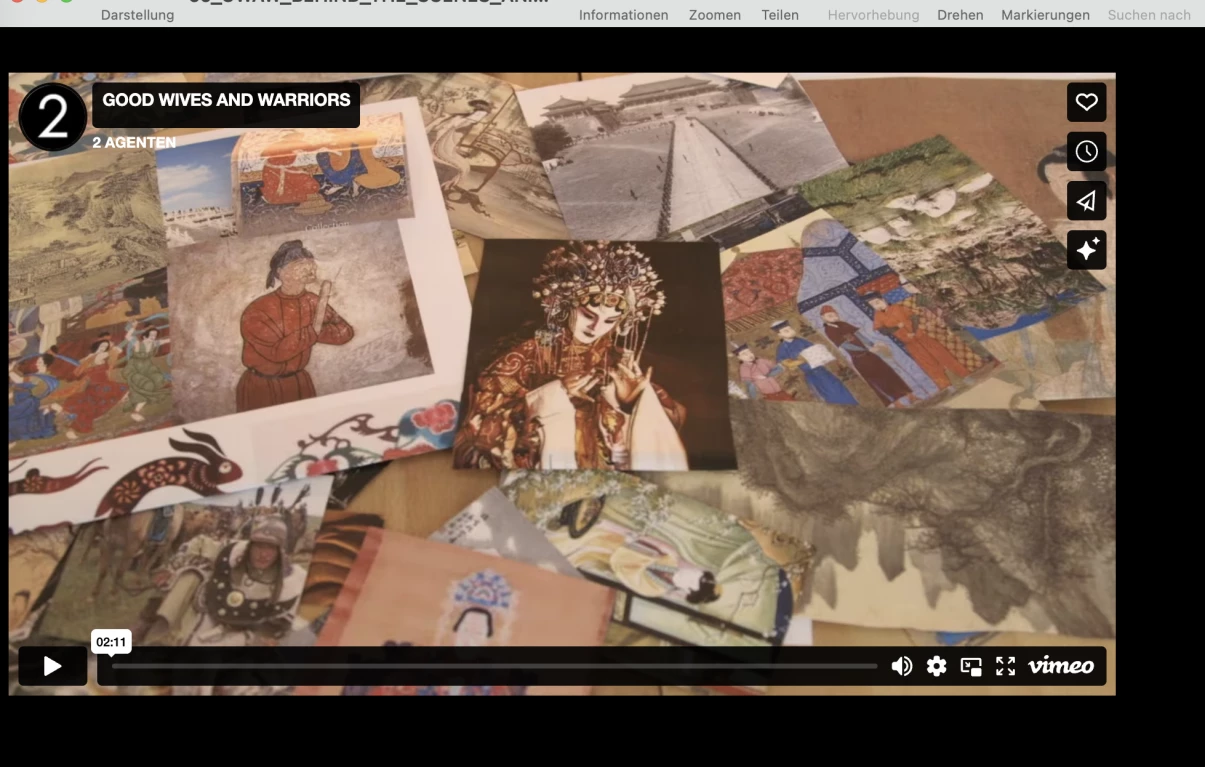Like the video with the heart icon
The width and height of the screenshot is (1205, 767).
pyautogui.click(x=1086, y=102)
